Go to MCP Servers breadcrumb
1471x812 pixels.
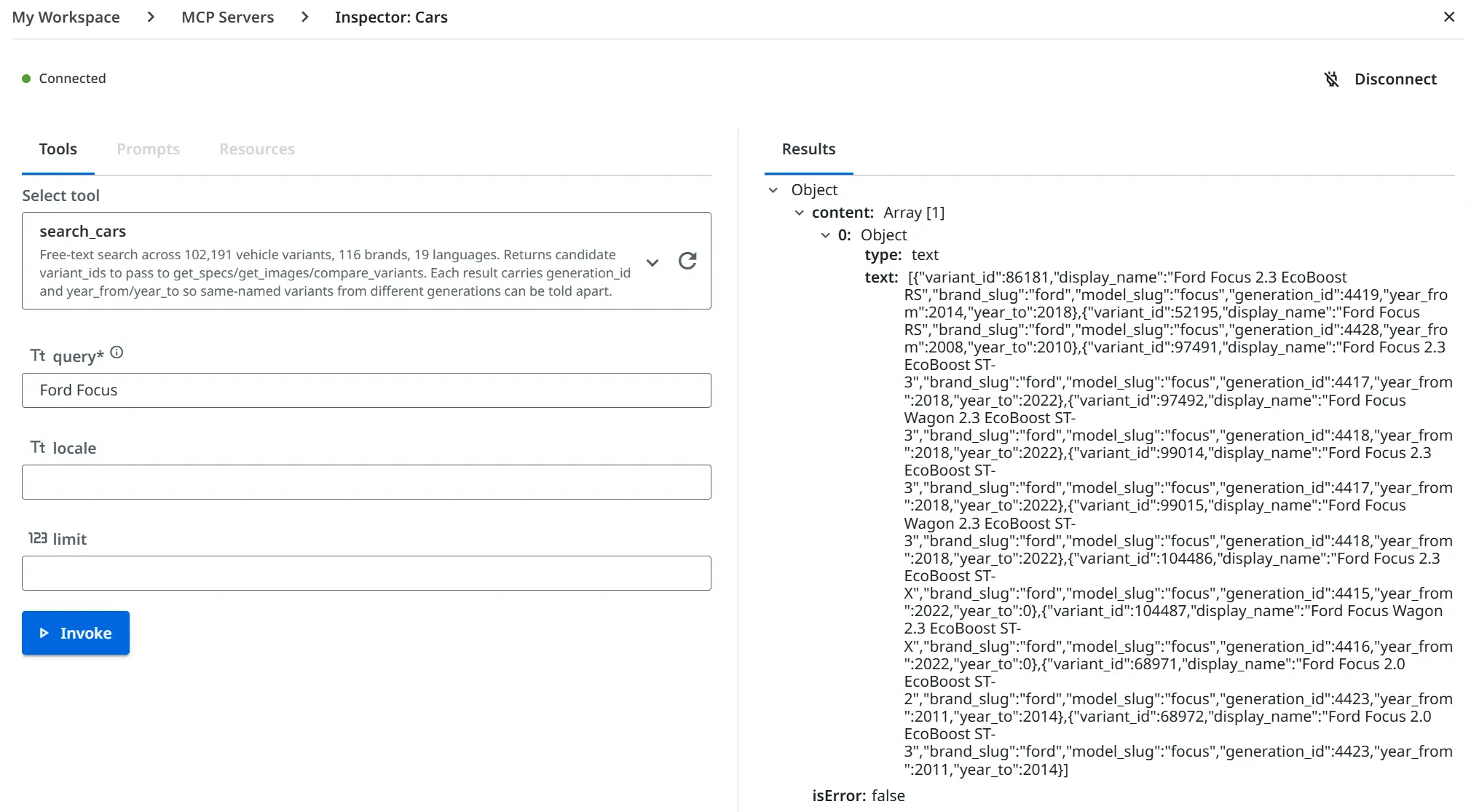click(227, 17)
